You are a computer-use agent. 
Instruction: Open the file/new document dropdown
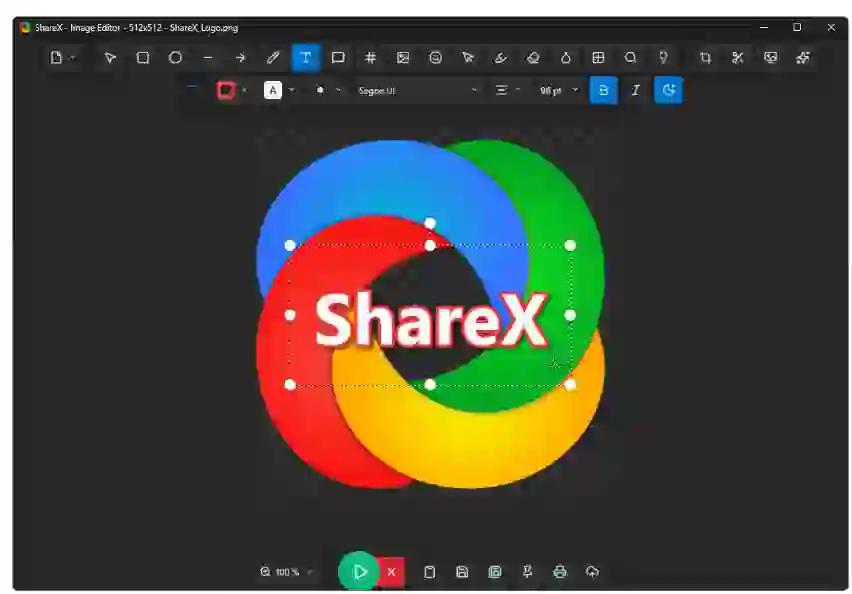click(62, 58)
